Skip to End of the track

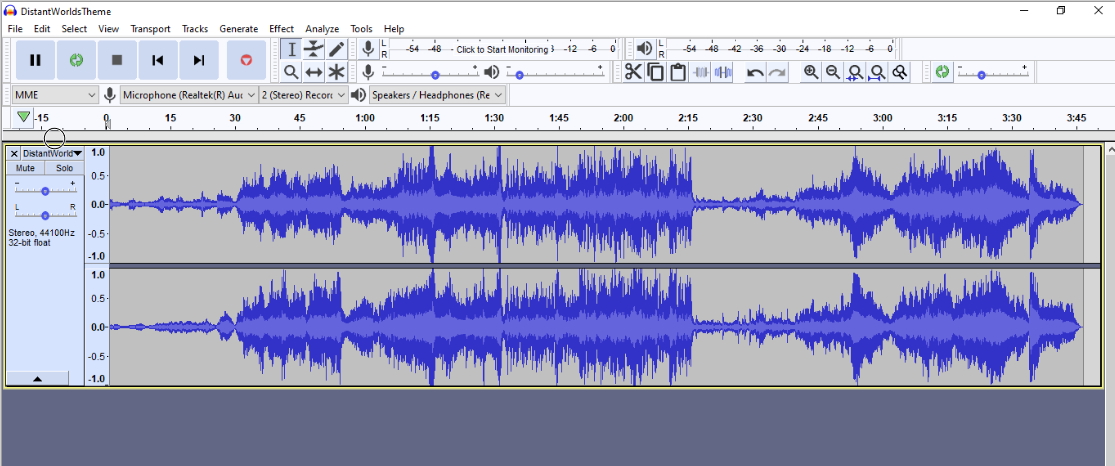point(199,60)
